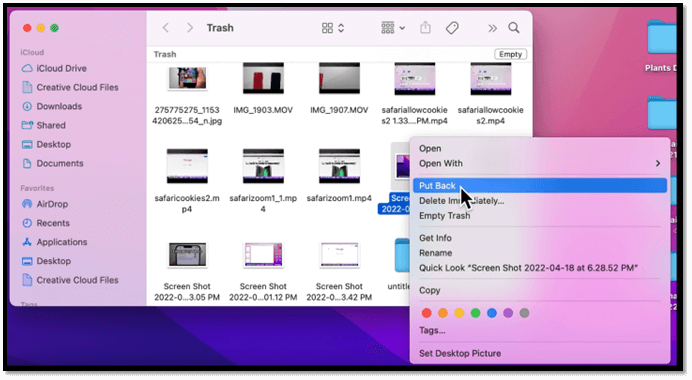
Task: Click the Share toolbar icon
Action: pyautogui.click(x=425, y=28)
